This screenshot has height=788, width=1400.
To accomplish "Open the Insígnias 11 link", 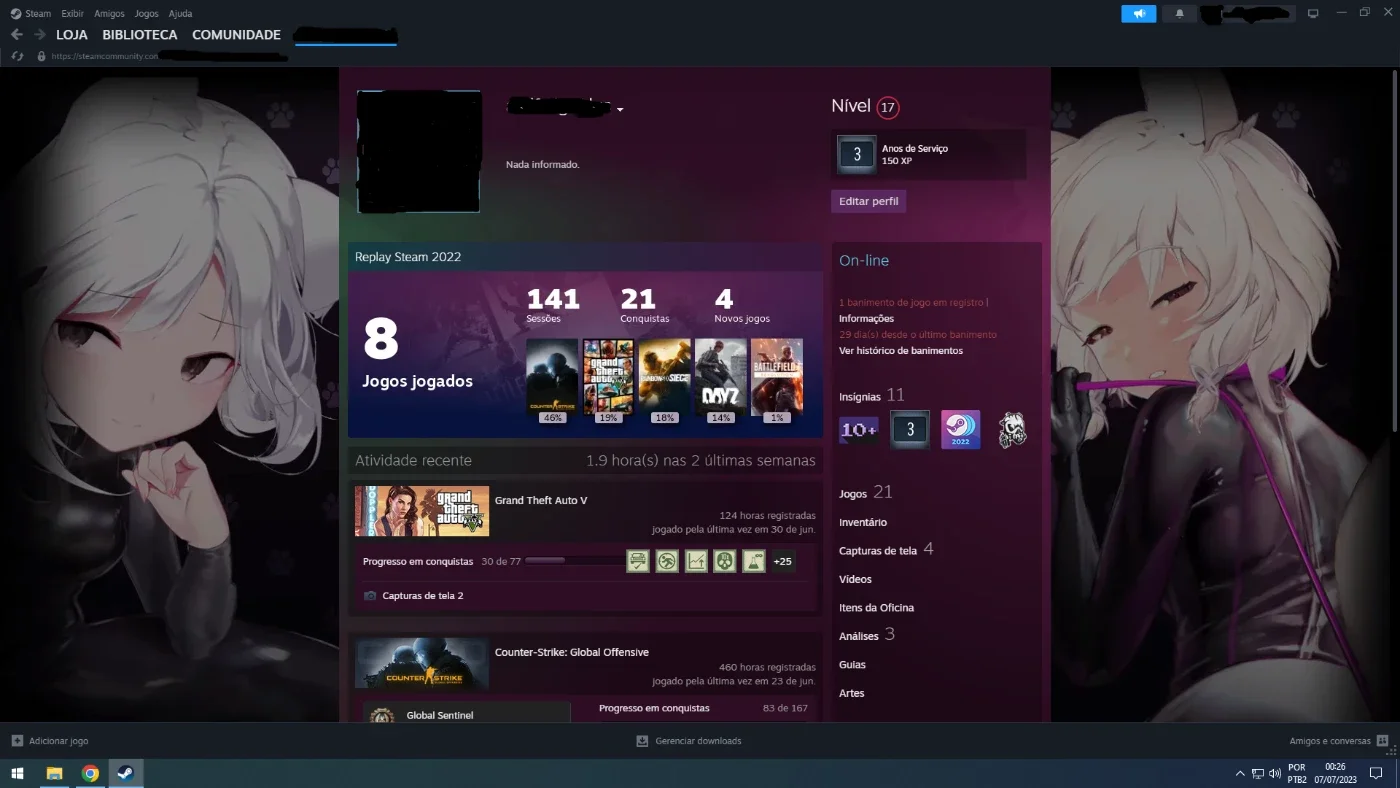I will point(872,396).
